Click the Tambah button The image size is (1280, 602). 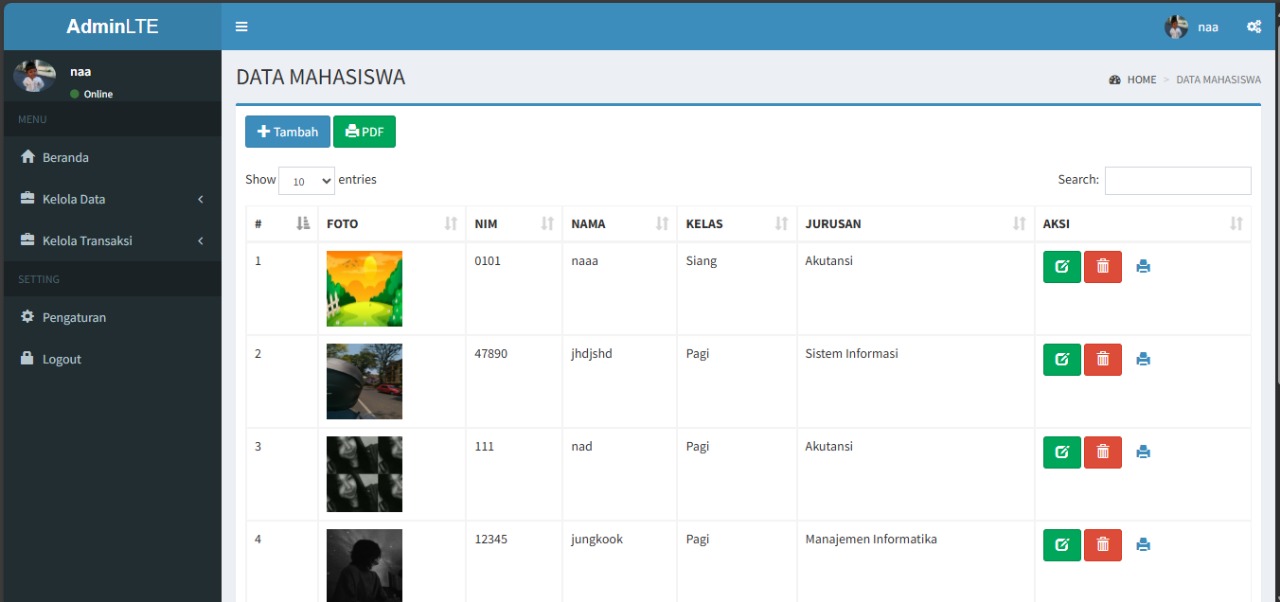click(x=287, y=132)
